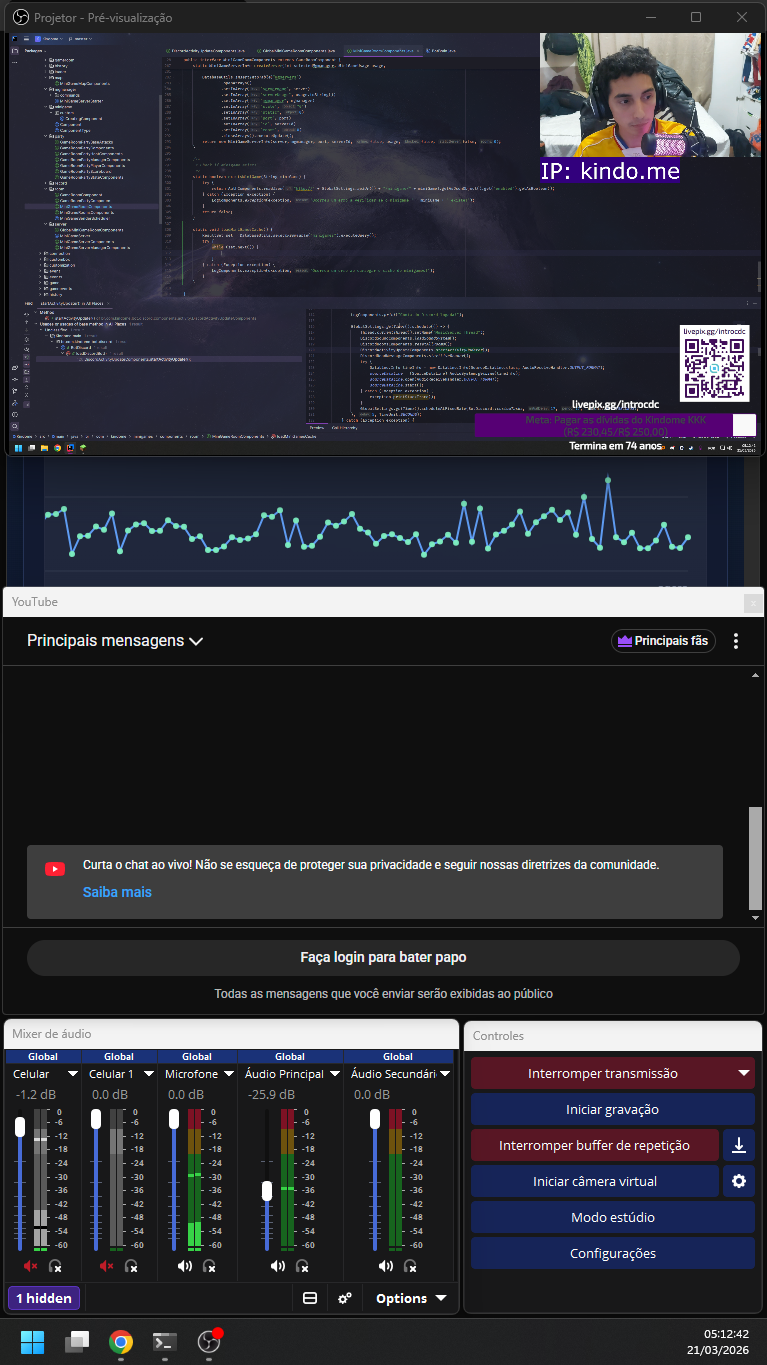Open Áudio Secundári source dropdown arrow
The height and width of the screenshot is (1365, 767).
tap(444, 1074)
